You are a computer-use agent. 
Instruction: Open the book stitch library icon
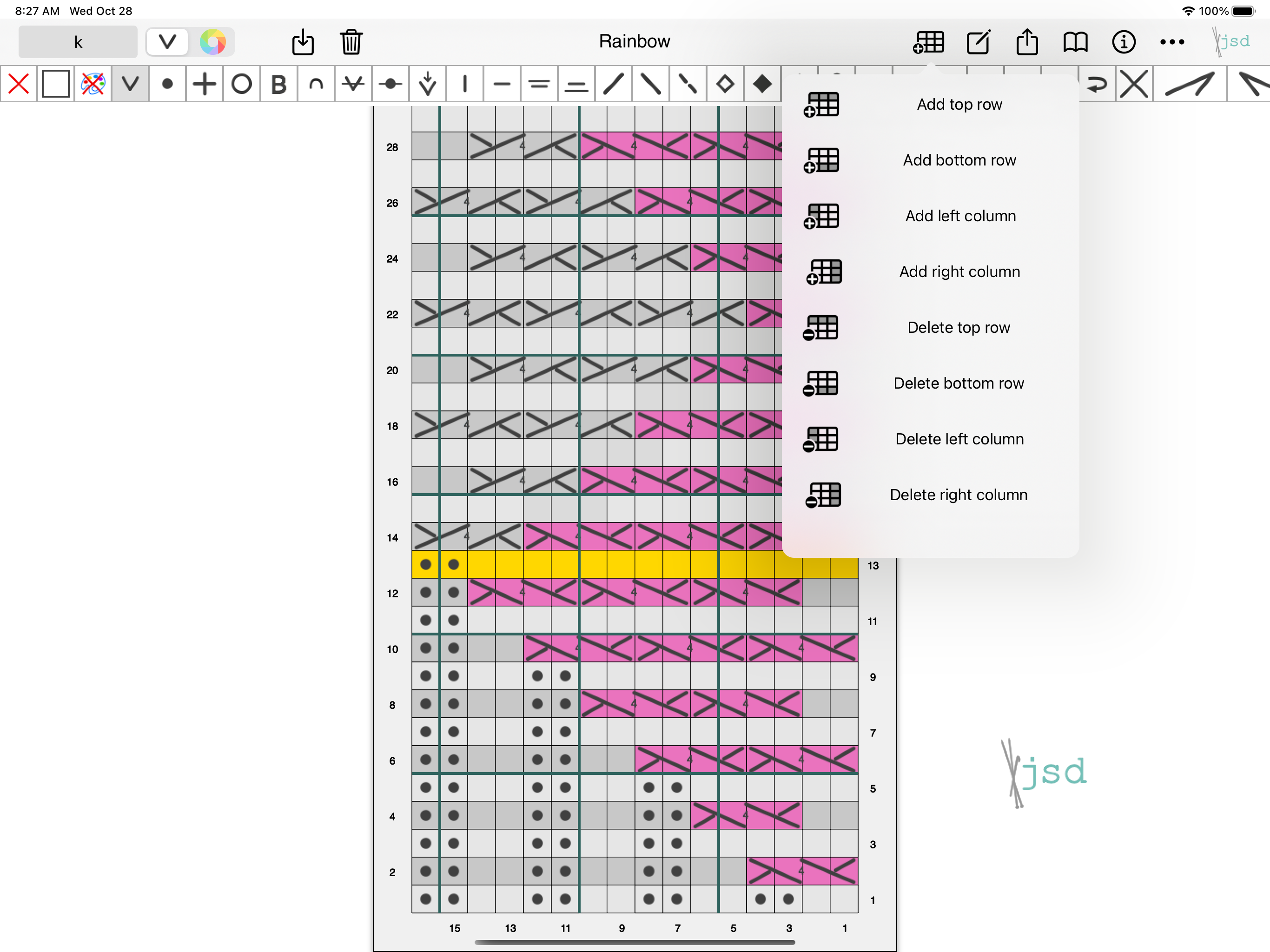tap(1075, 42)
